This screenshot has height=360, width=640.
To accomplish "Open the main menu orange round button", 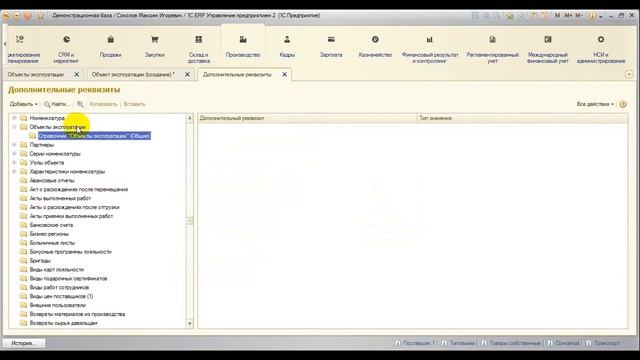I will (x=6, y=16).
